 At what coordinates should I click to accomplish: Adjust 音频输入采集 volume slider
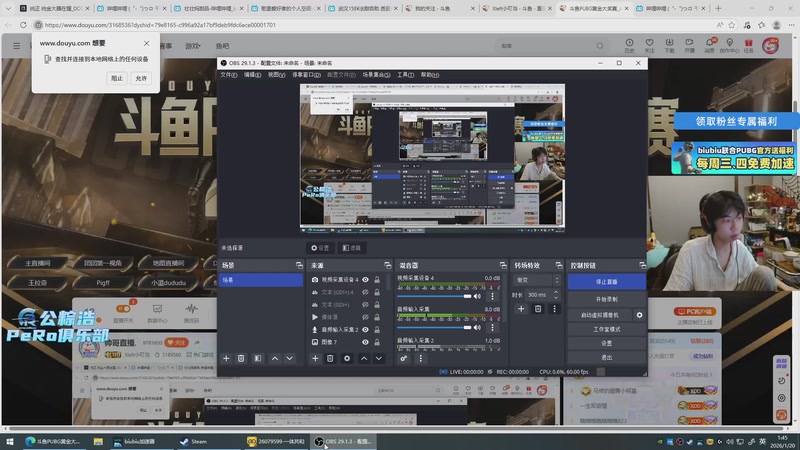(x=434, y=328)
